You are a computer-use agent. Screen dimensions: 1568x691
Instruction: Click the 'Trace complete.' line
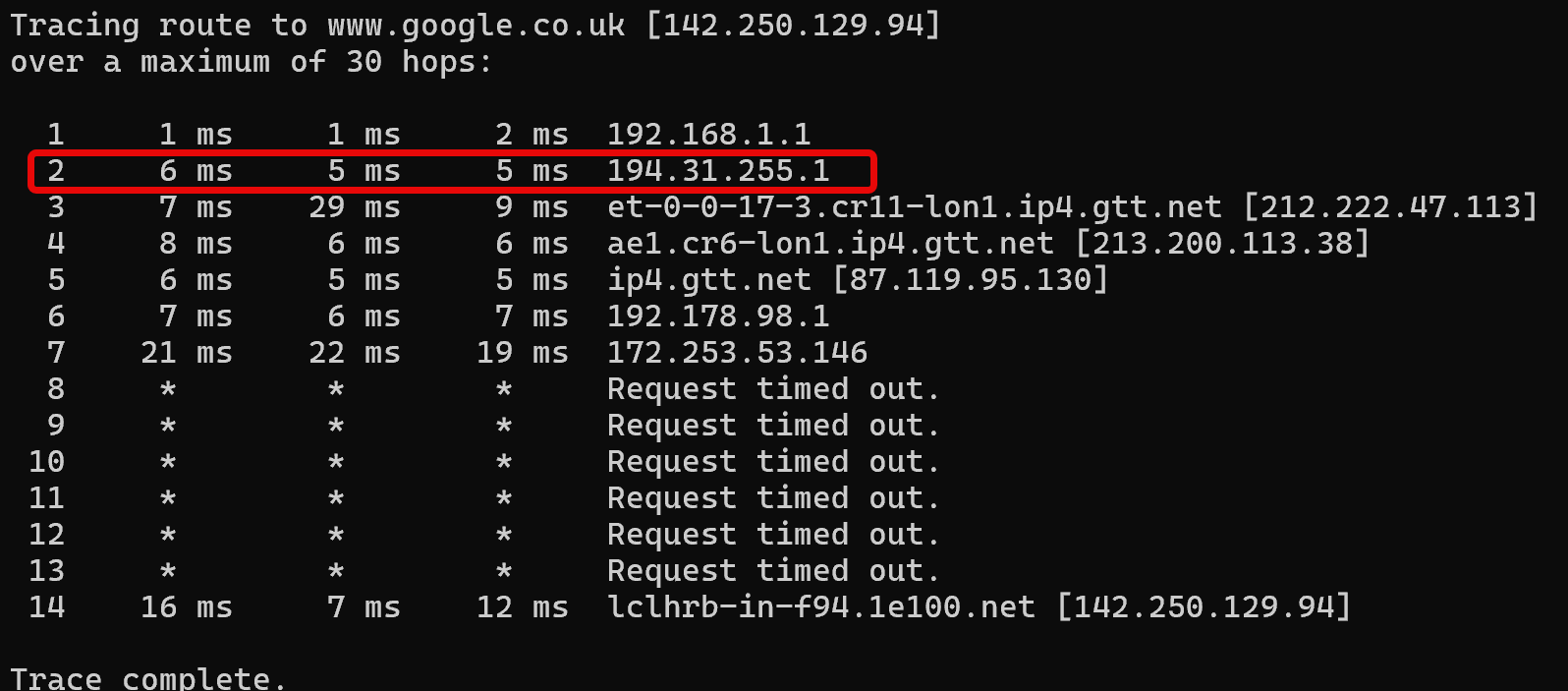(x=148, y=678)
